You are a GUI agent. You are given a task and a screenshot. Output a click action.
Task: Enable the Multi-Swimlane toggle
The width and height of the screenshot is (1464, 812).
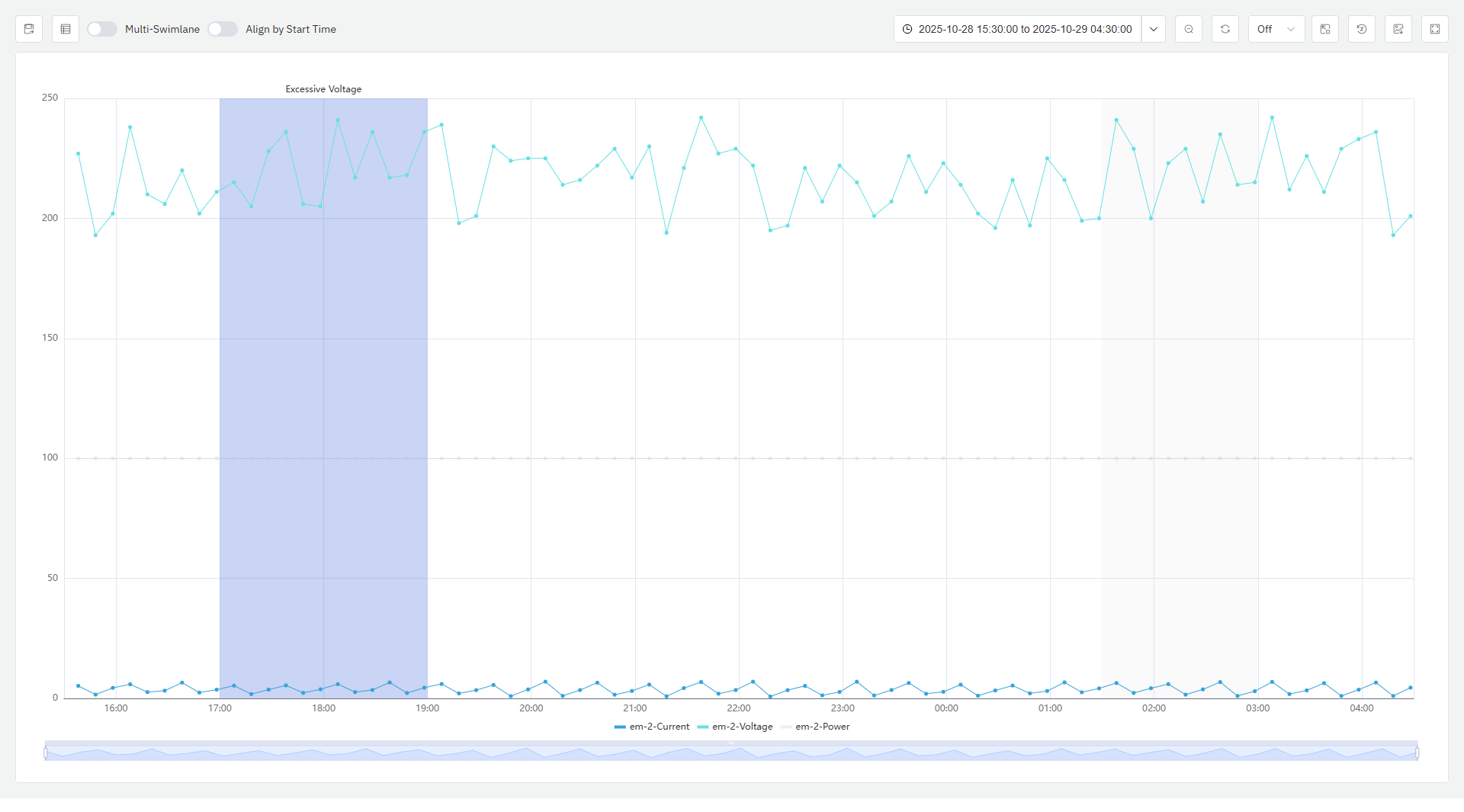(x=101, y=29)
